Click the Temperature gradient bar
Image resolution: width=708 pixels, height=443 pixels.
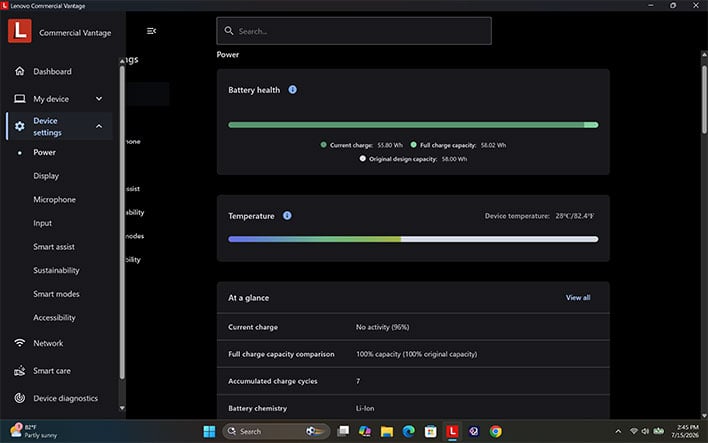pos(413,239)
